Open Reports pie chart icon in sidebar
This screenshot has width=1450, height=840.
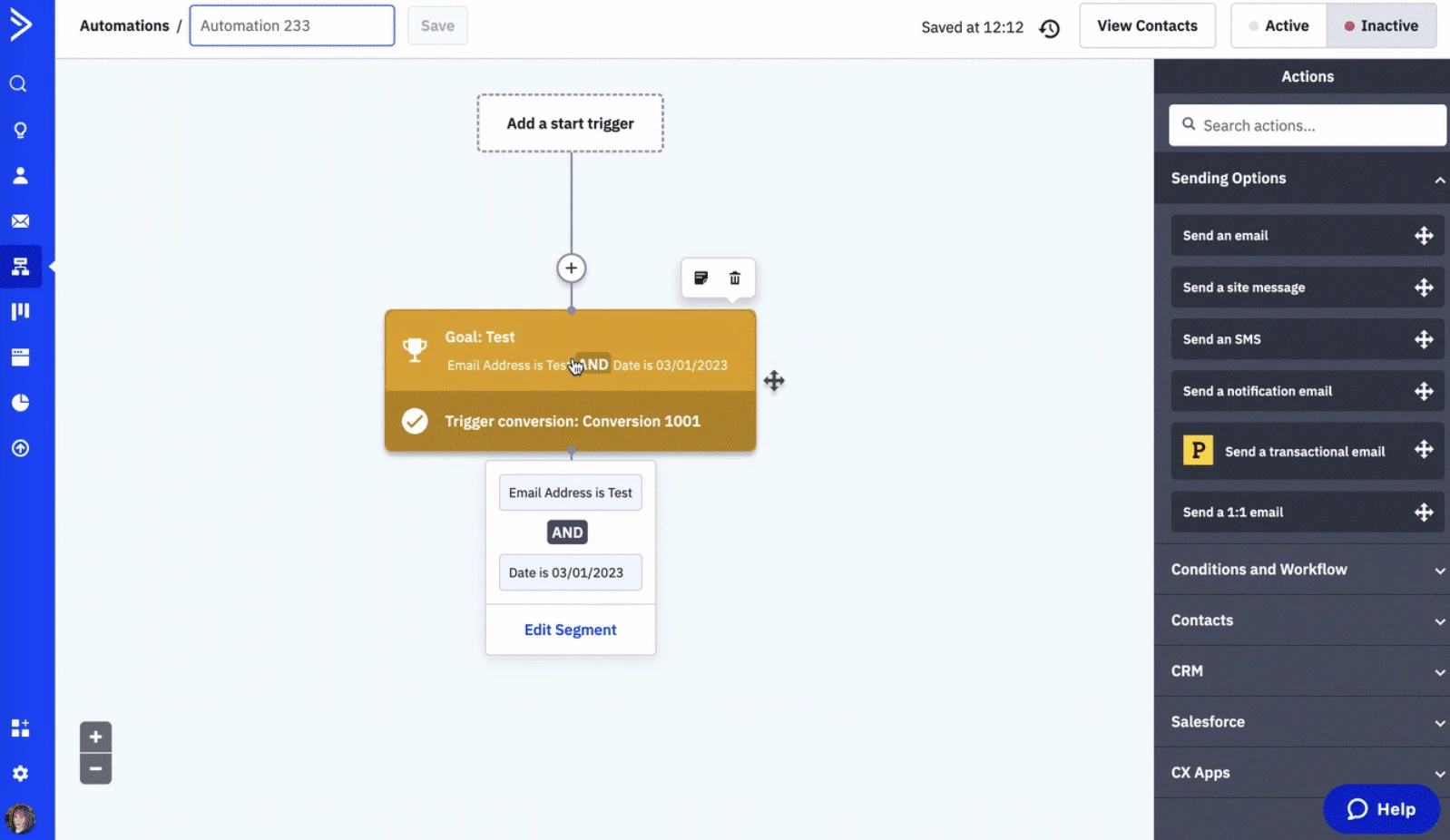tap(20, 403)
